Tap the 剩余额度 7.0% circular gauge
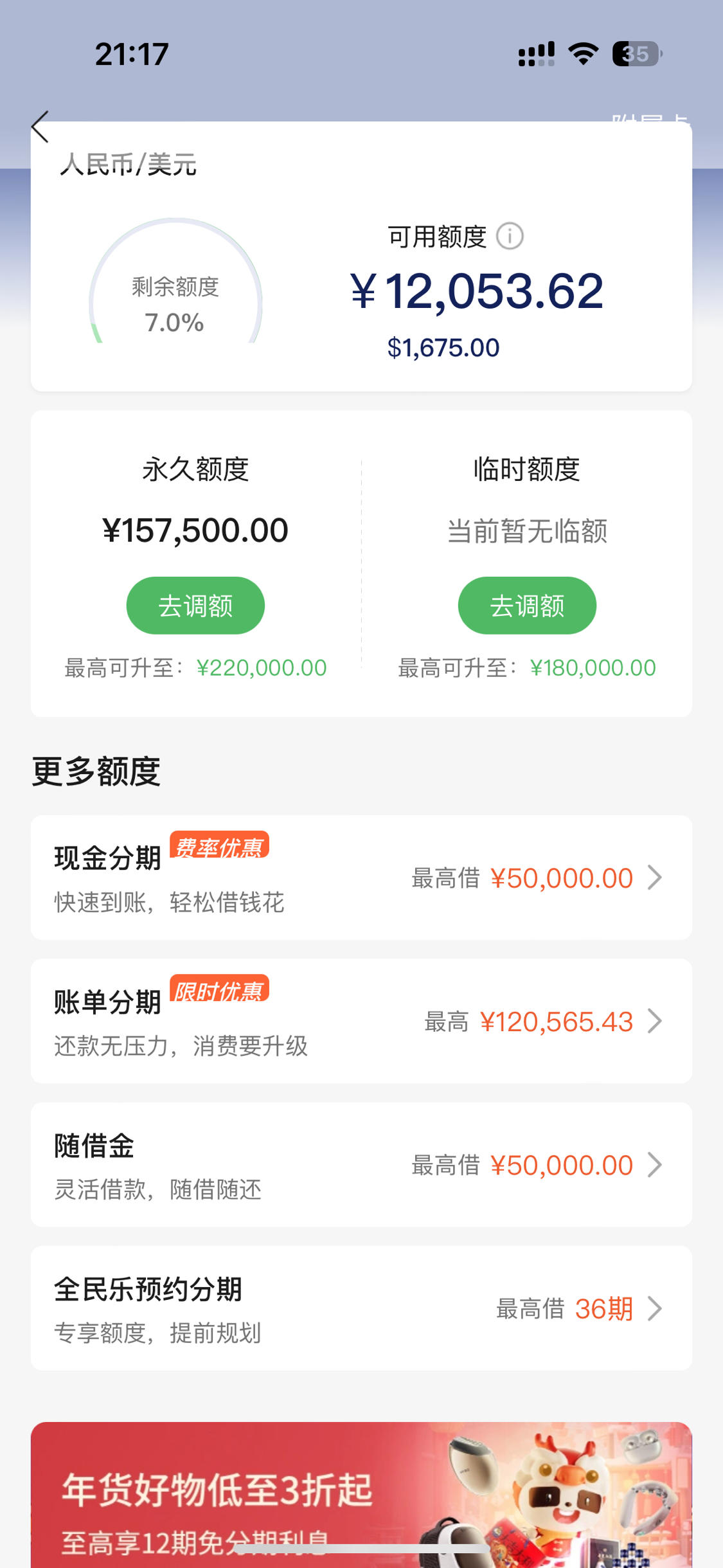 click(175, 283)
